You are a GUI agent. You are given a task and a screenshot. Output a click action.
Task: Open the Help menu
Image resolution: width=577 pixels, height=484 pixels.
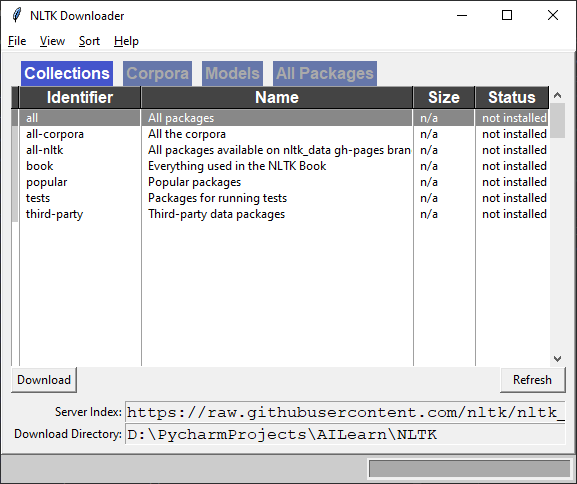[126, 41]
